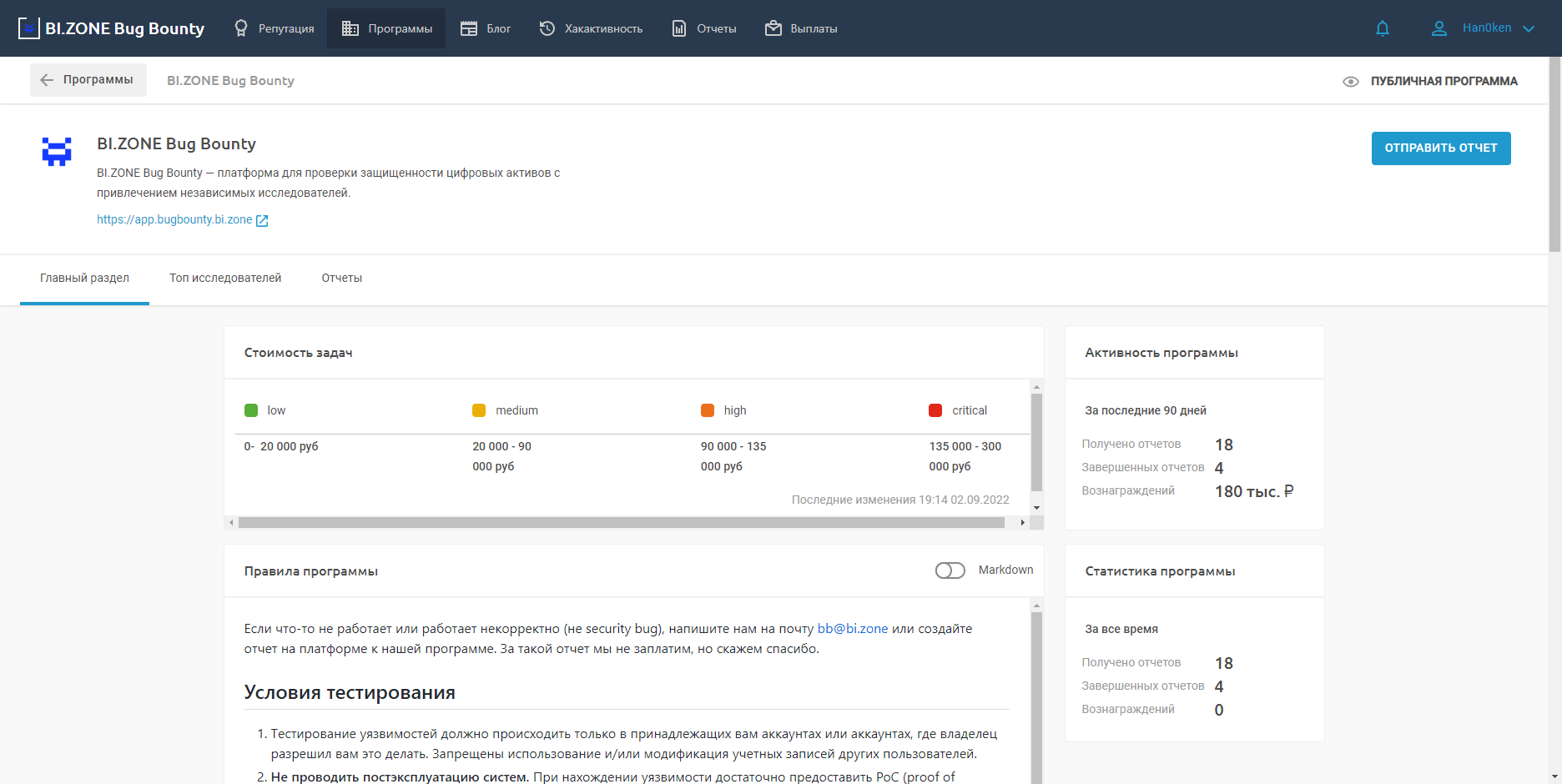Screen dimensions: 1562x784
Task: Click right arrow of horizontal pricing scrollbar
Action: click(x=1022, y=523)
